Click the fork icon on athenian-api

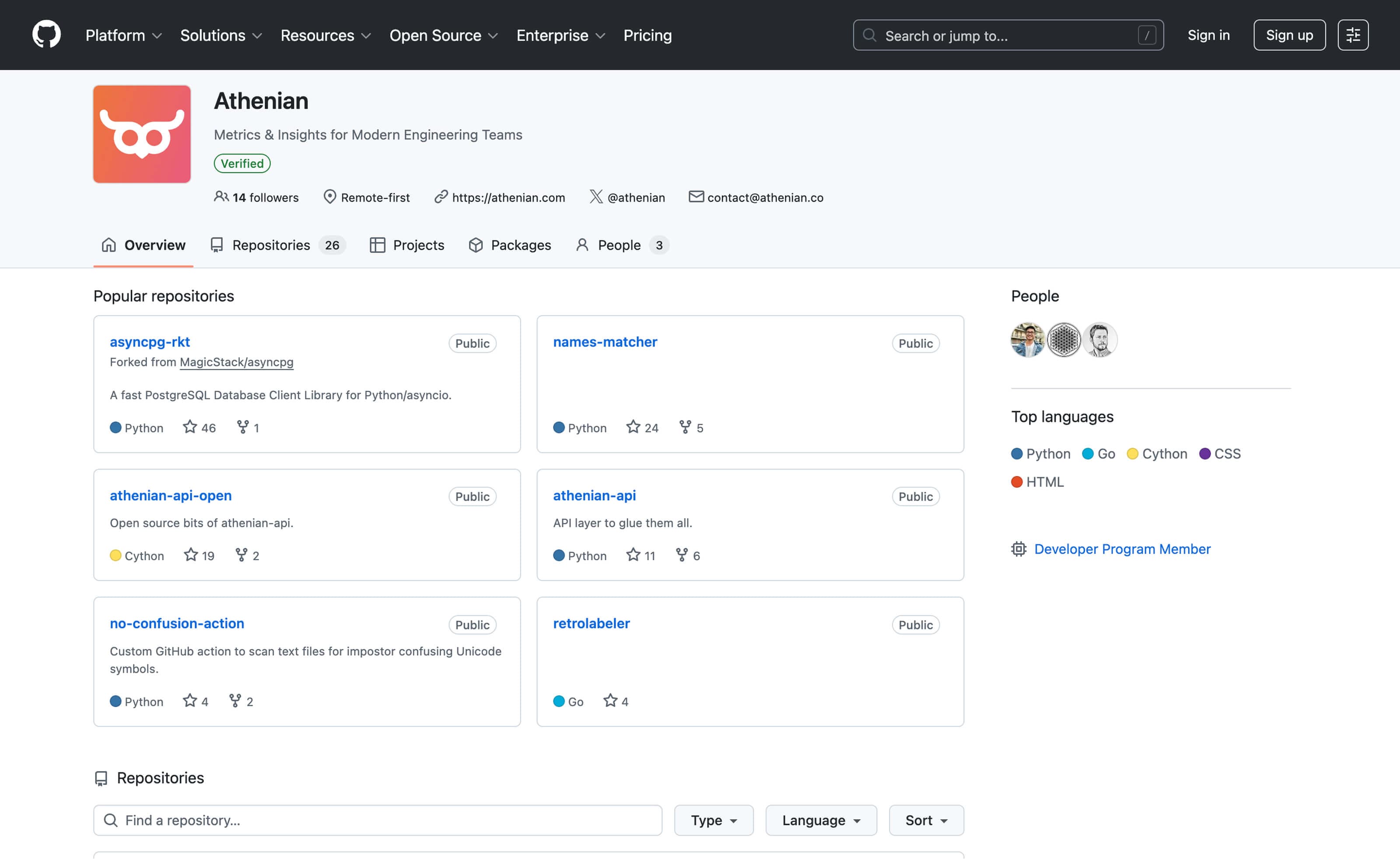(x=682, y=554)
